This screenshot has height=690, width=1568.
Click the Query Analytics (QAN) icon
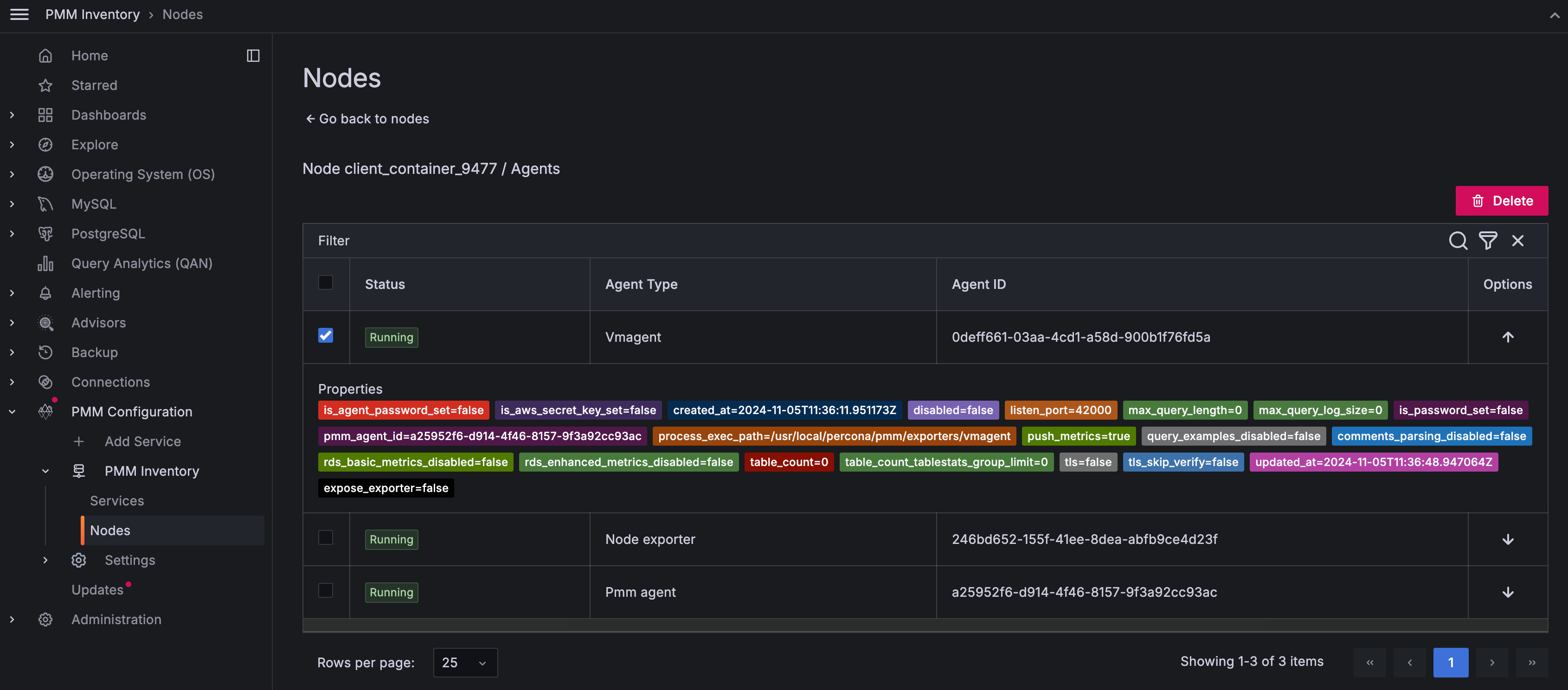(45, 263)
